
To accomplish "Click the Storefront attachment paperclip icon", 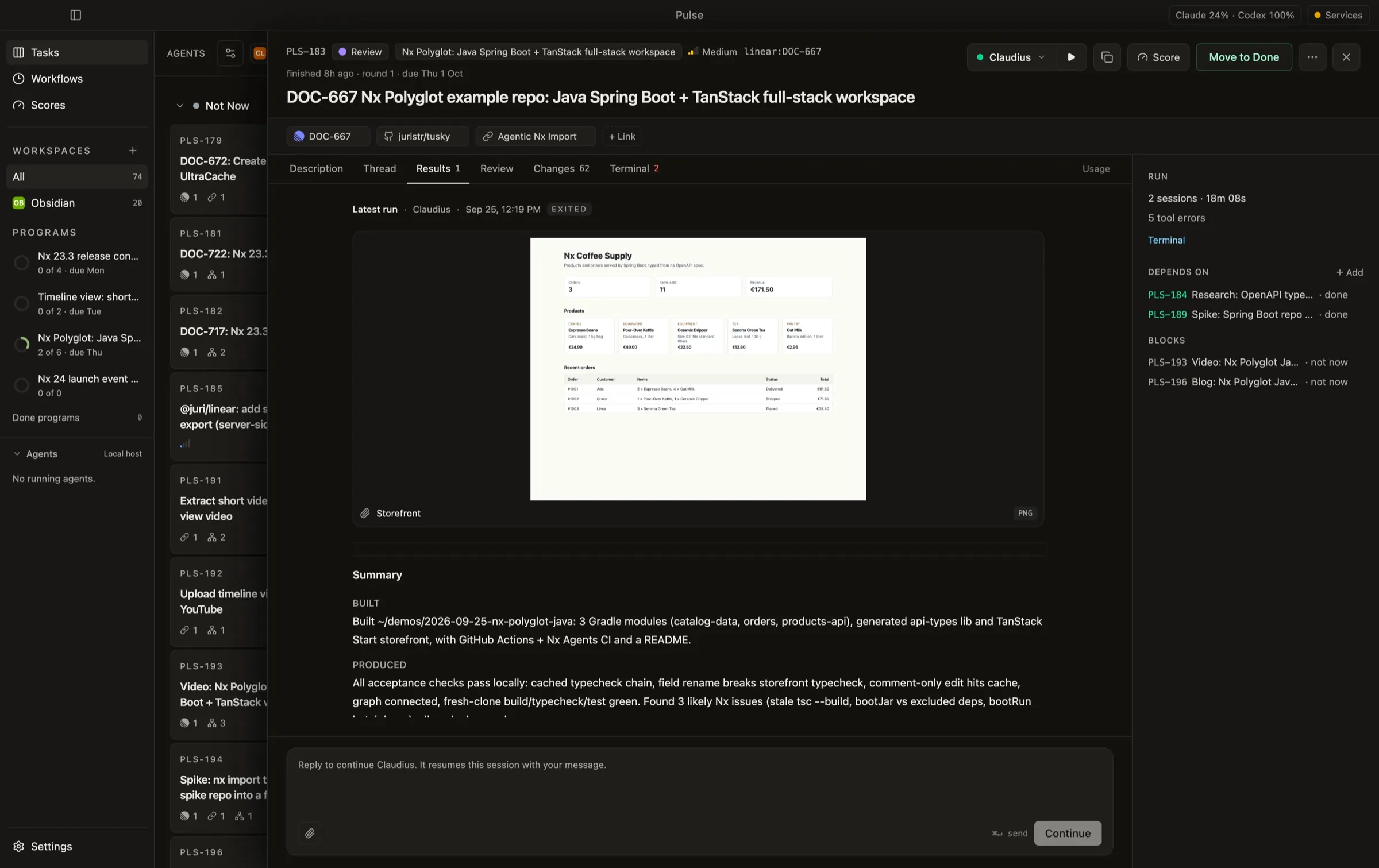I will [364, 513].
